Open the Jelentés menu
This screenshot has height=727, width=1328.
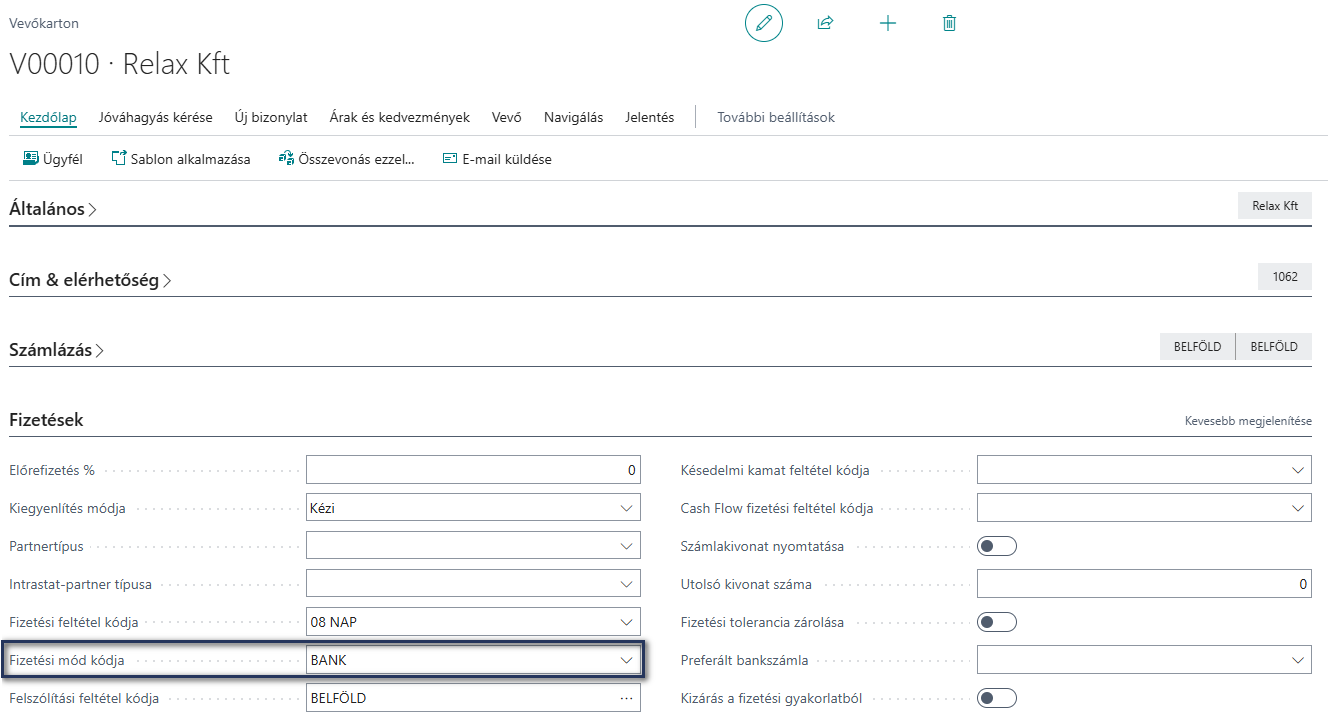(650, 117)
